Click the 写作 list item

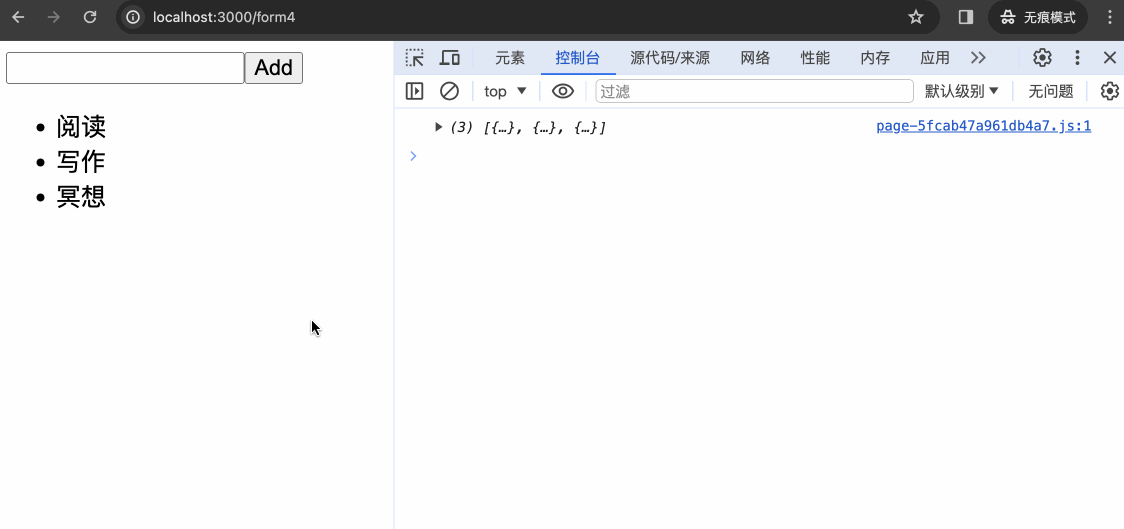coord(81,161)
